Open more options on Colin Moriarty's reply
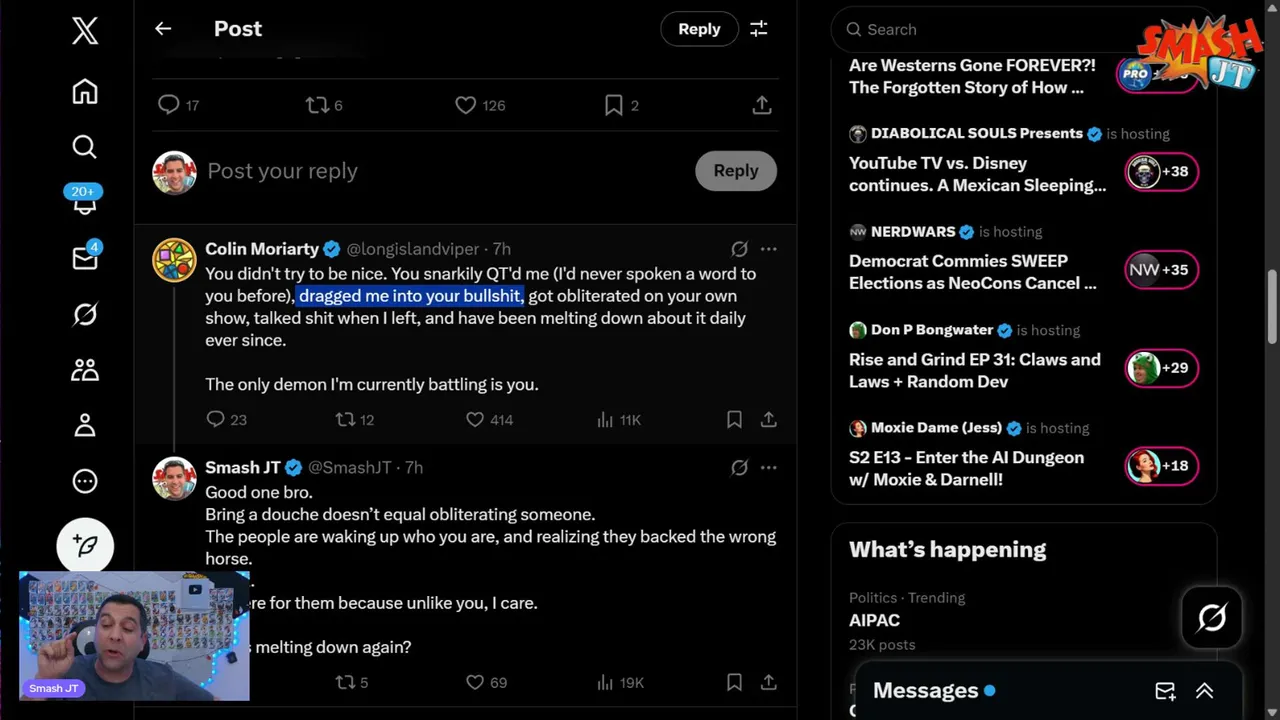The width and height of the screenshot is (1280, 720). (x=768, y=249)
